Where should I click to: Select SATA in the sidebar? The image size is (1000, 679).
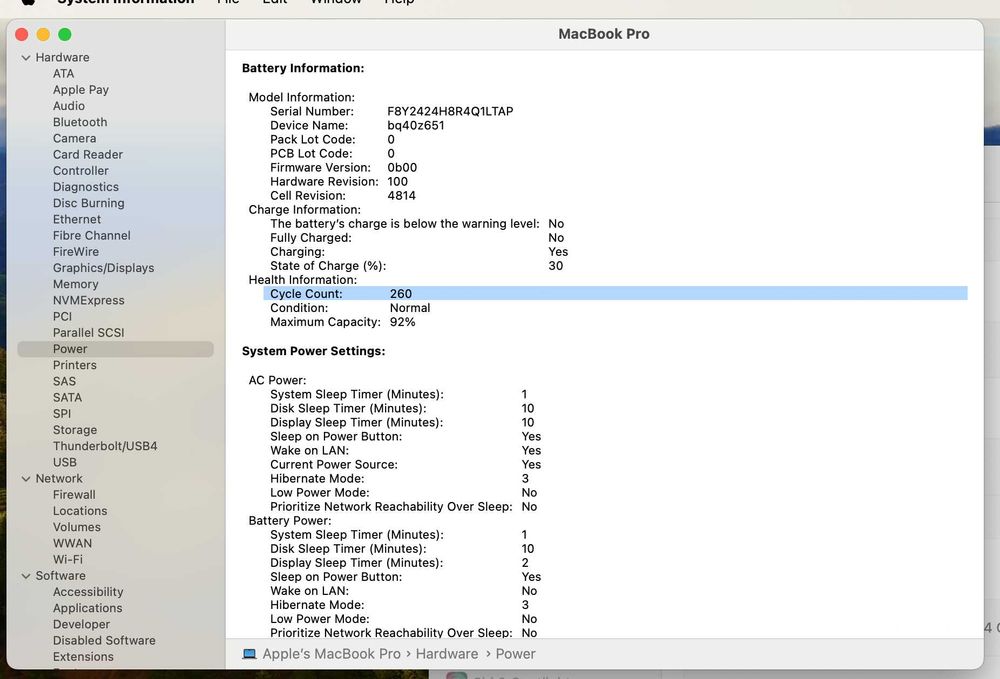click(x=67, y=398)
